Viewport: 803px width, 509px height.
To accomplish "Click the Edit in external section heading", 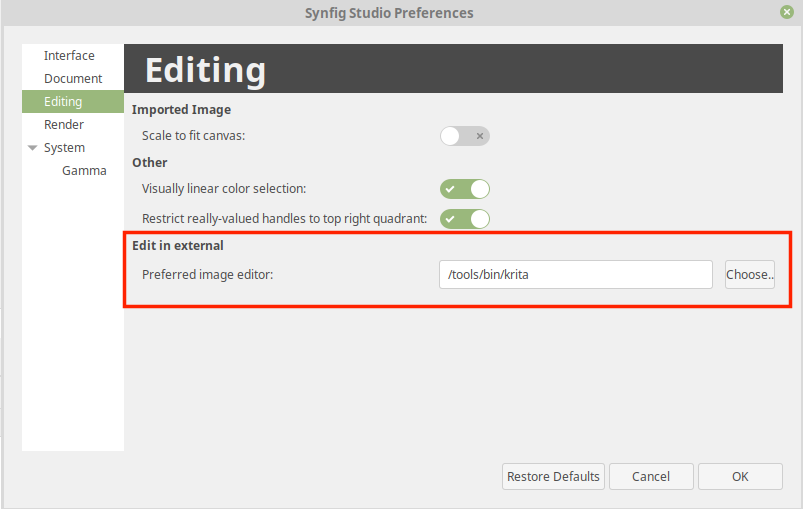I will 178,245.
